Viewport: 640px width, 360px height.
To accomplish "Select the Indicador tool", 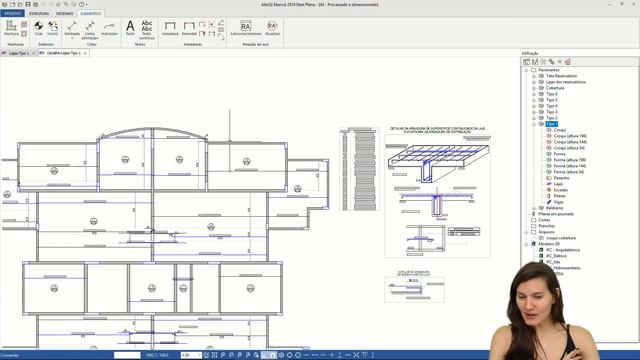I will (x=109, y=28).
